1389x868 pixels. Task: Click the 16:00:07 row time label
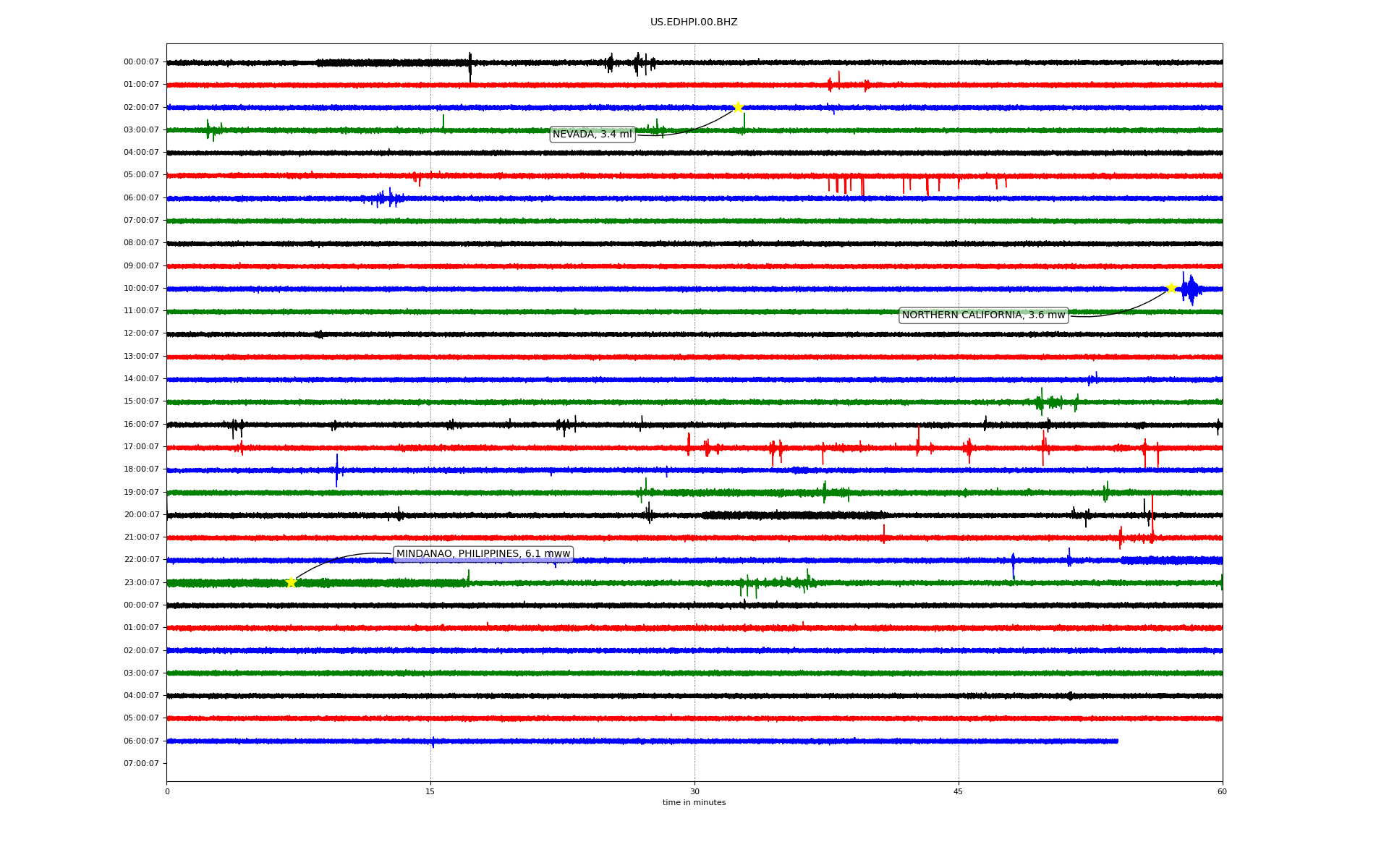(141, 425)
